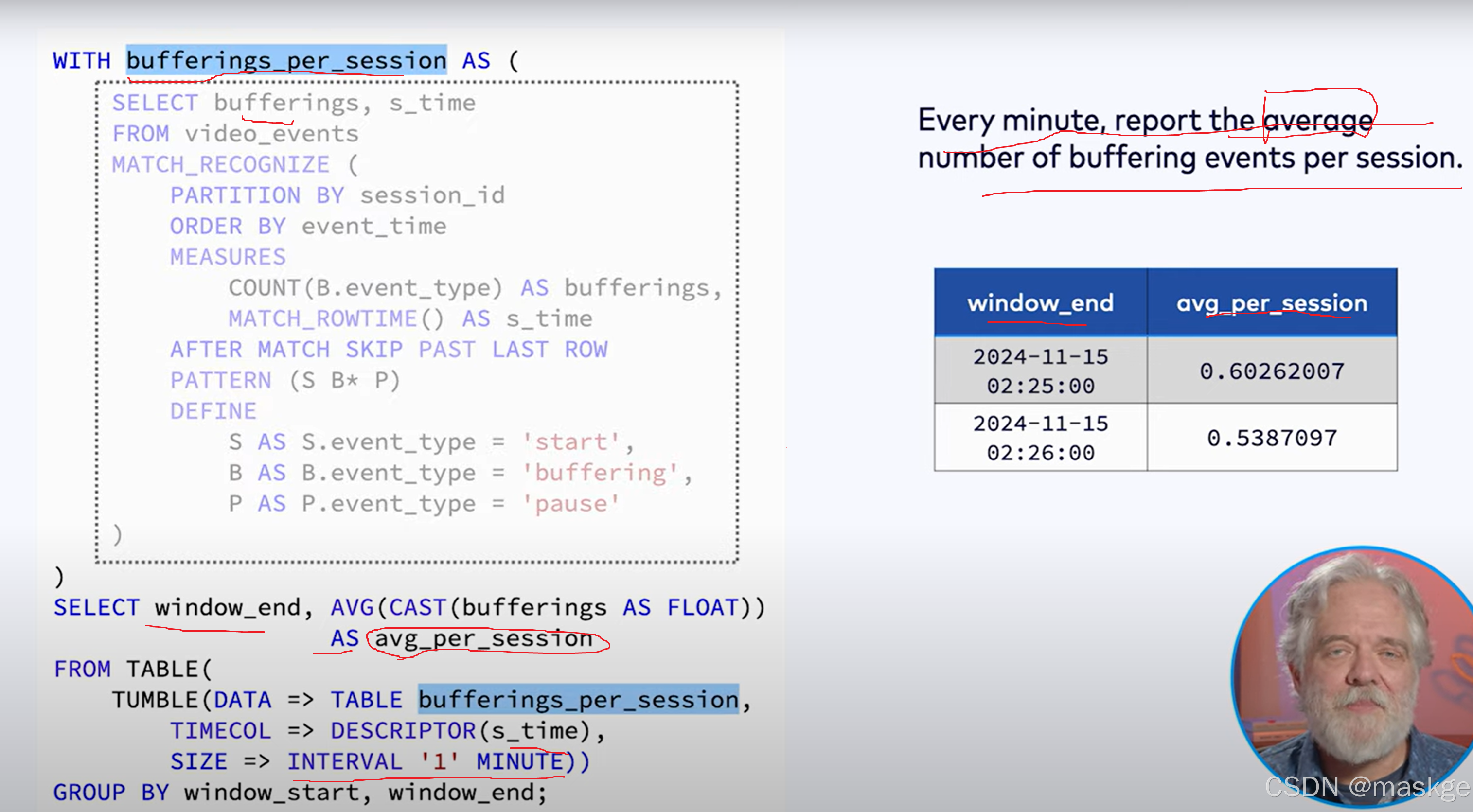
Task: Click the value '0.5387097'
Action: click(x=1272, y=438)
